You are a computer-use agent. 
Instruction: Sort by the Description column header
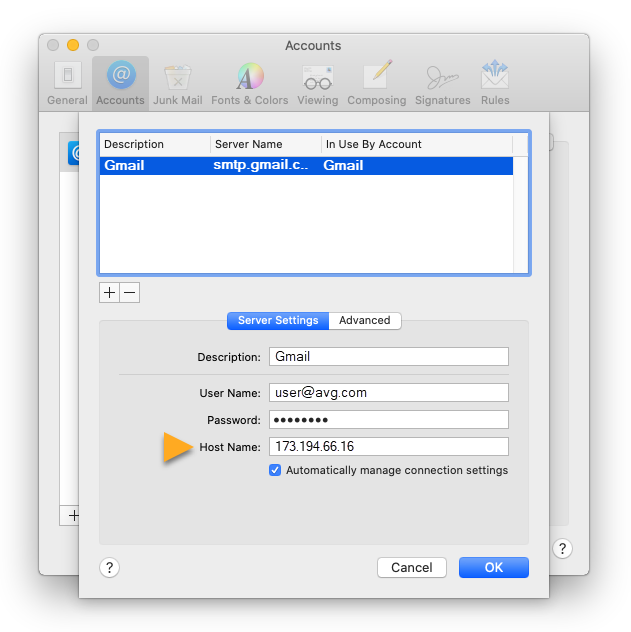[x=155, y=144]
